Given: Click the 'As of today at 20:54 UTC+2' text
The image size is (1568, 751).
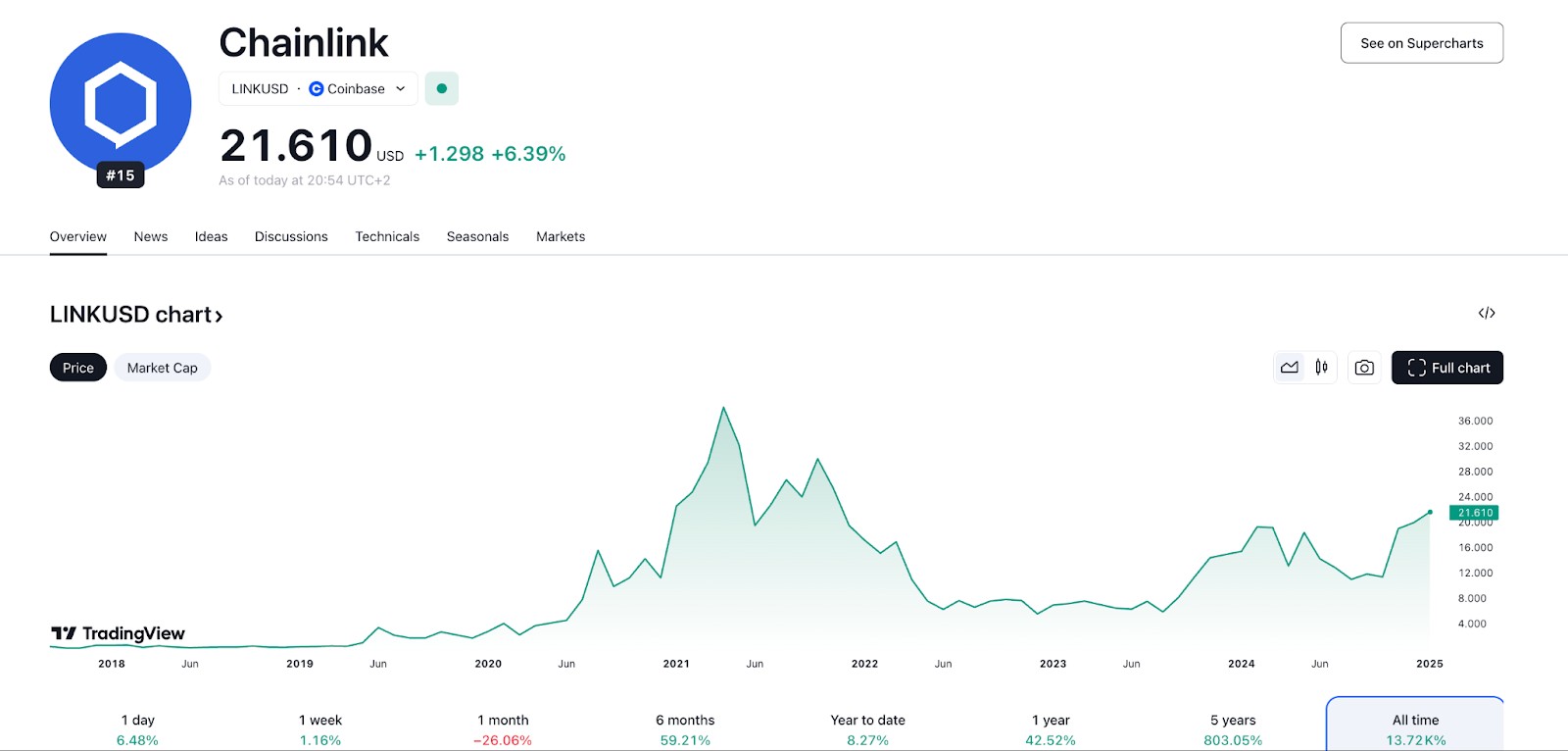Looking at the screenshot, I should pos(305,180).
